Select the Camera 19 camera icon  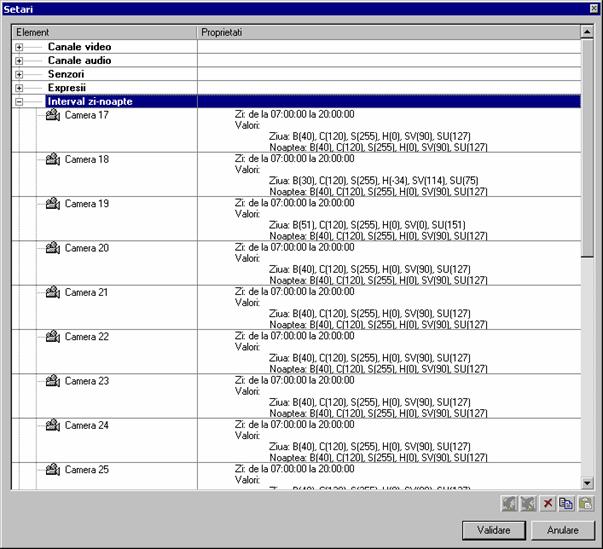click(x=53, y=204)
